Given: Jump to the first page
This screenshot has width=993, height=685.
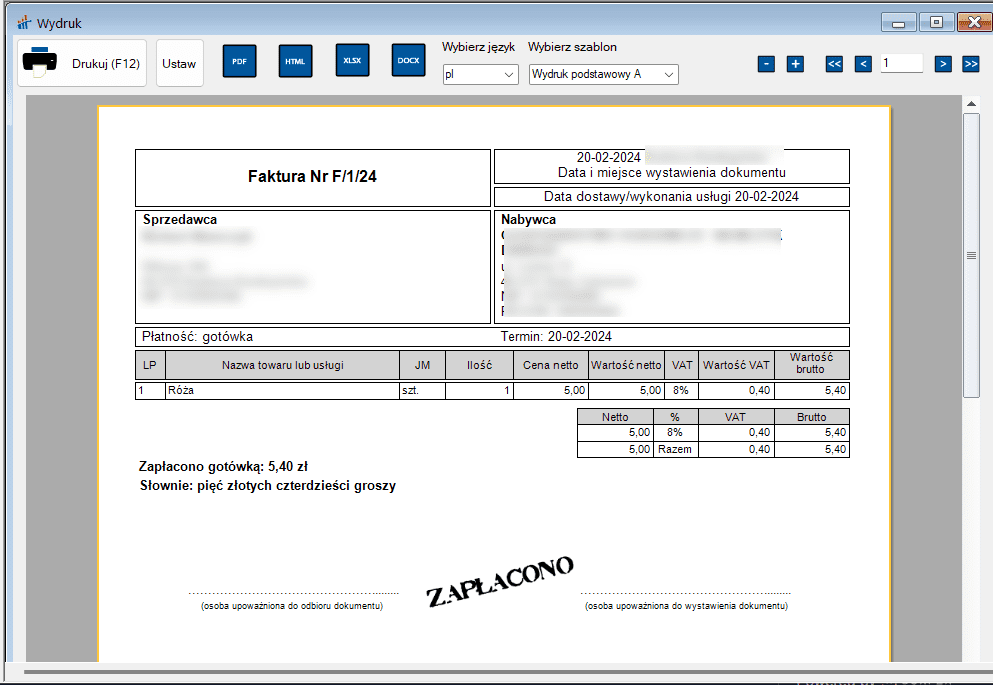Looking at the screenshot, I should click(x=834, y=64).
